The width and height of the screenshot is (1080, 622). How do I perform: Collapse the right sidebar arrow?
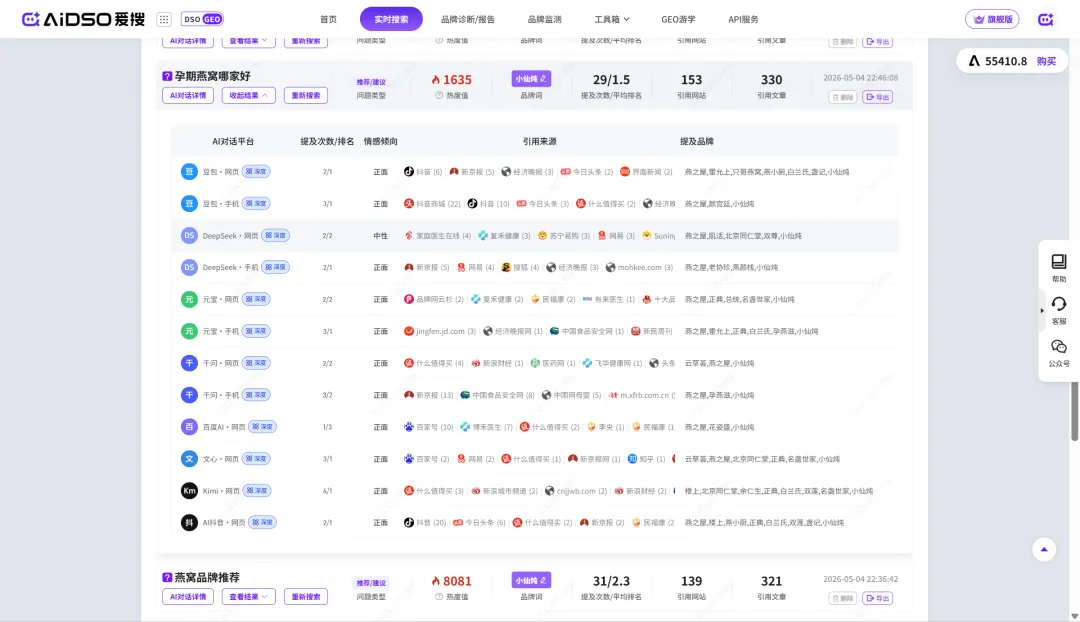tap(1042, 311)
